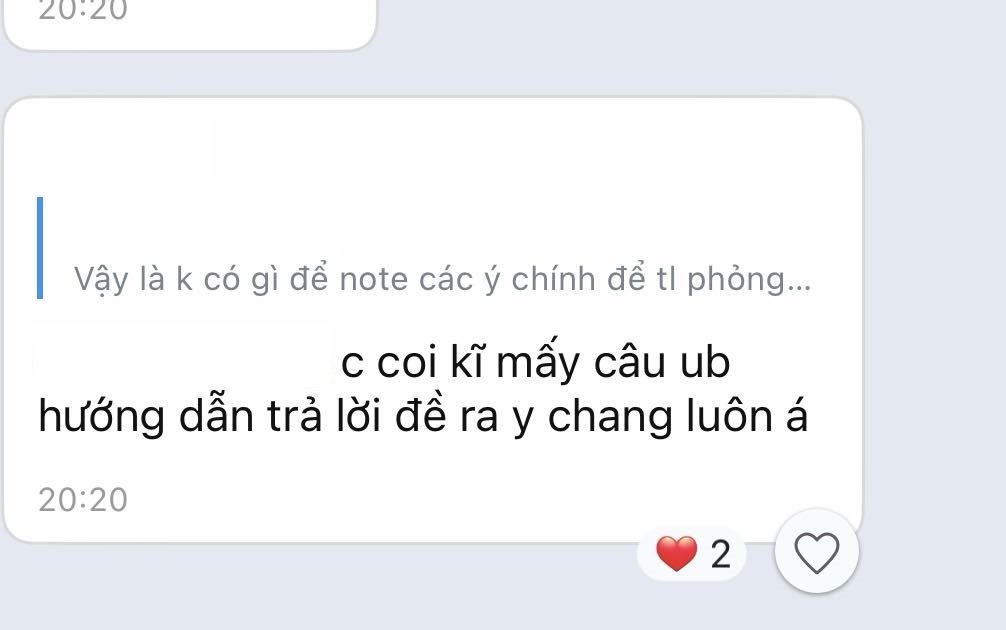Click the reaction count number 2
The width and height of the screenshot is (1006, 630).
[720, 554]
